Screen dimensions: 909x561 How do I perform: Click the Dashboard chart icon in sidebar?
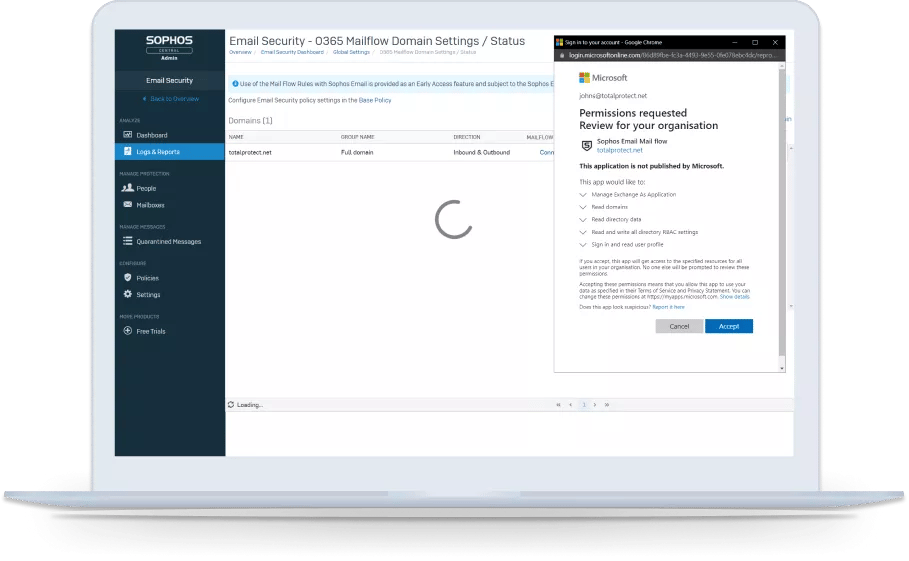click(x=128, y=134)
